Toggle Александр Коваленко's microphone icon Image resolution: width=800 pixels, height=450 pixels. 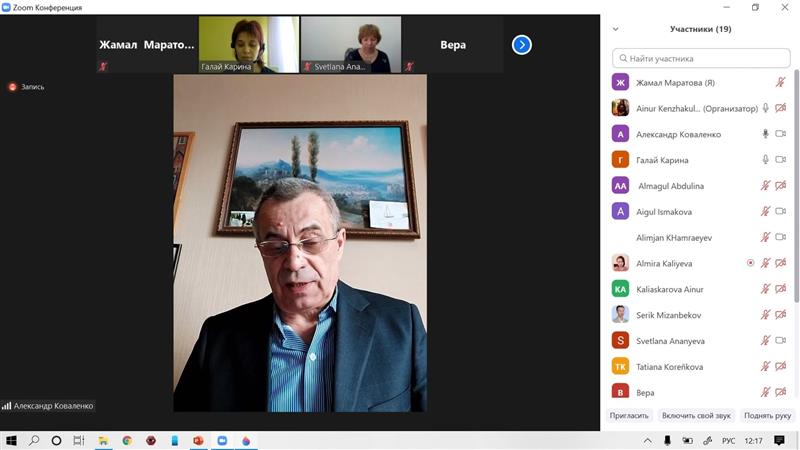click(766, 134)
